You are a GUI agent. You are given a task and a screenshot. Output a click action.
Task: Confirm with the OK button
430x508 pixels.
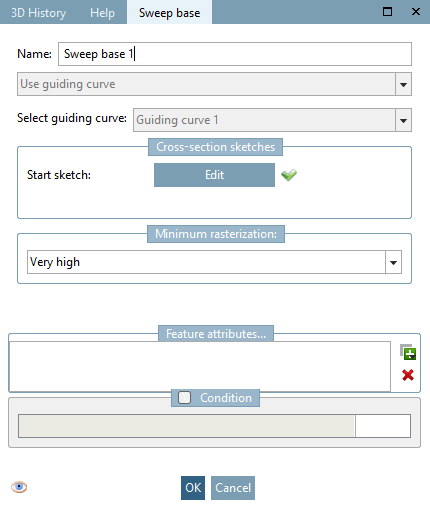(193, 488)
